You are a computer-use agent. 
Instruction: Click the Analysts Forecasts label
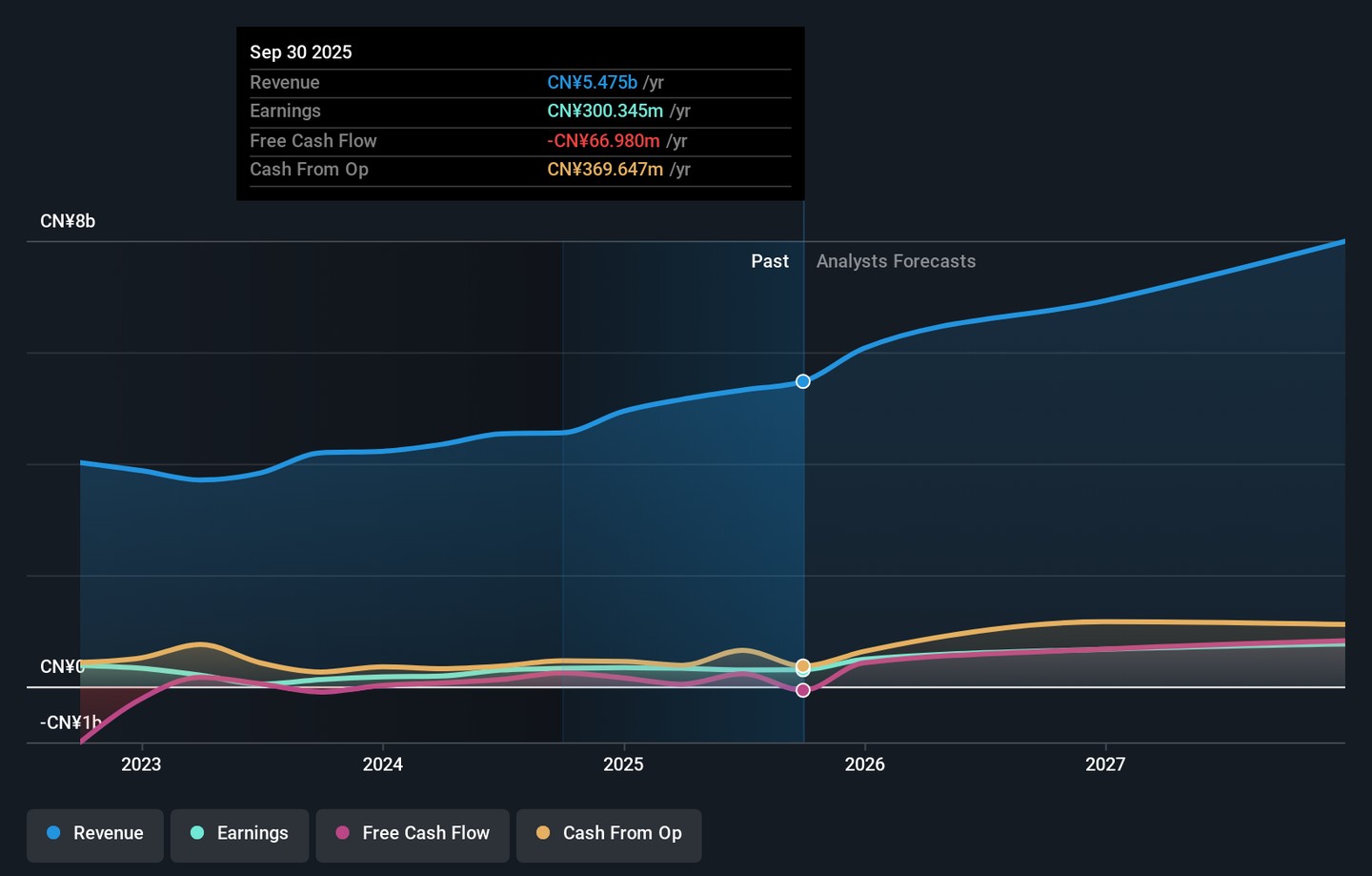coord(896,261)
